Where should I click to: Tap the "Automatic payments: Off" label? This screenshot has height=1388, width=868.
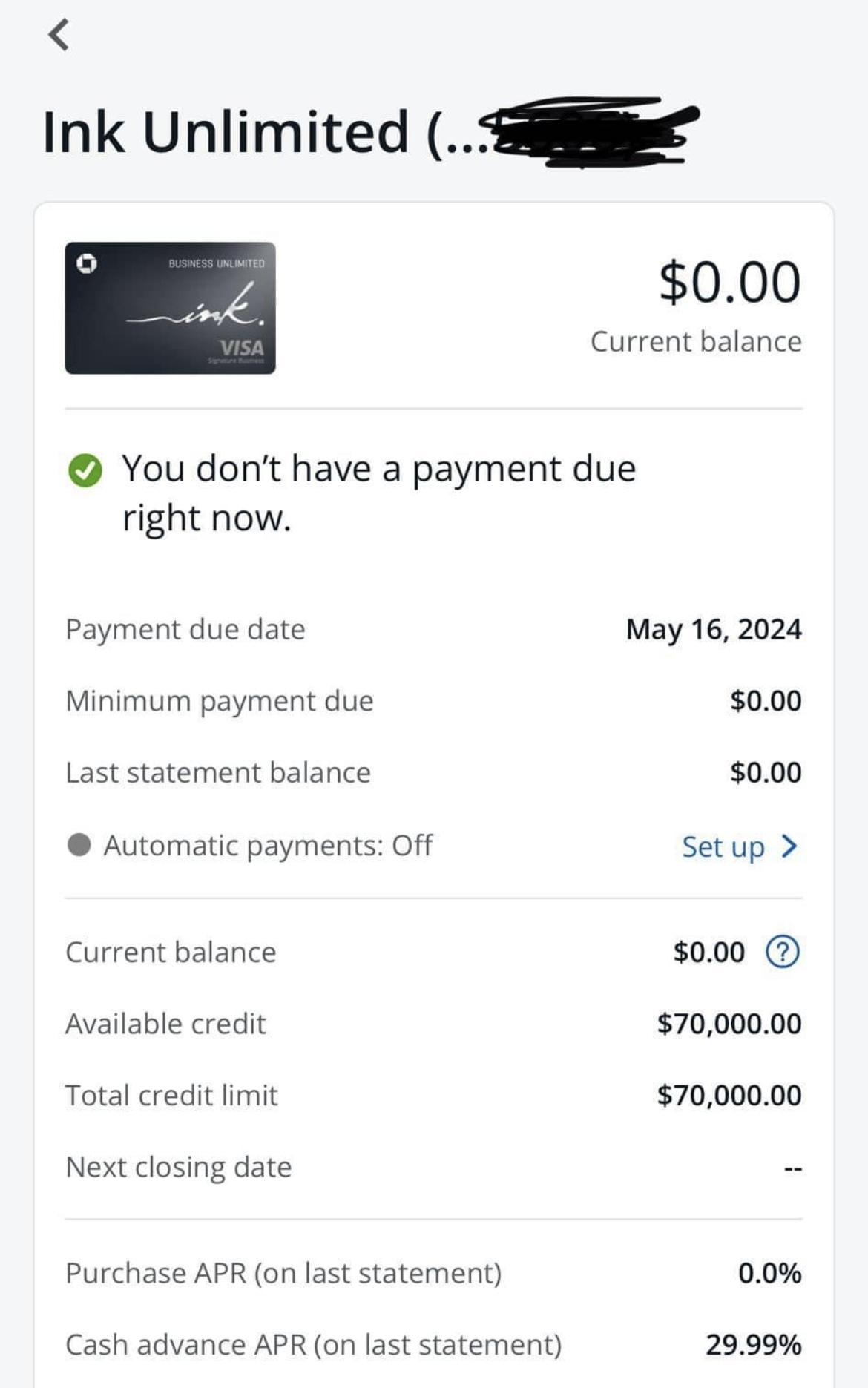click(268, 845)
